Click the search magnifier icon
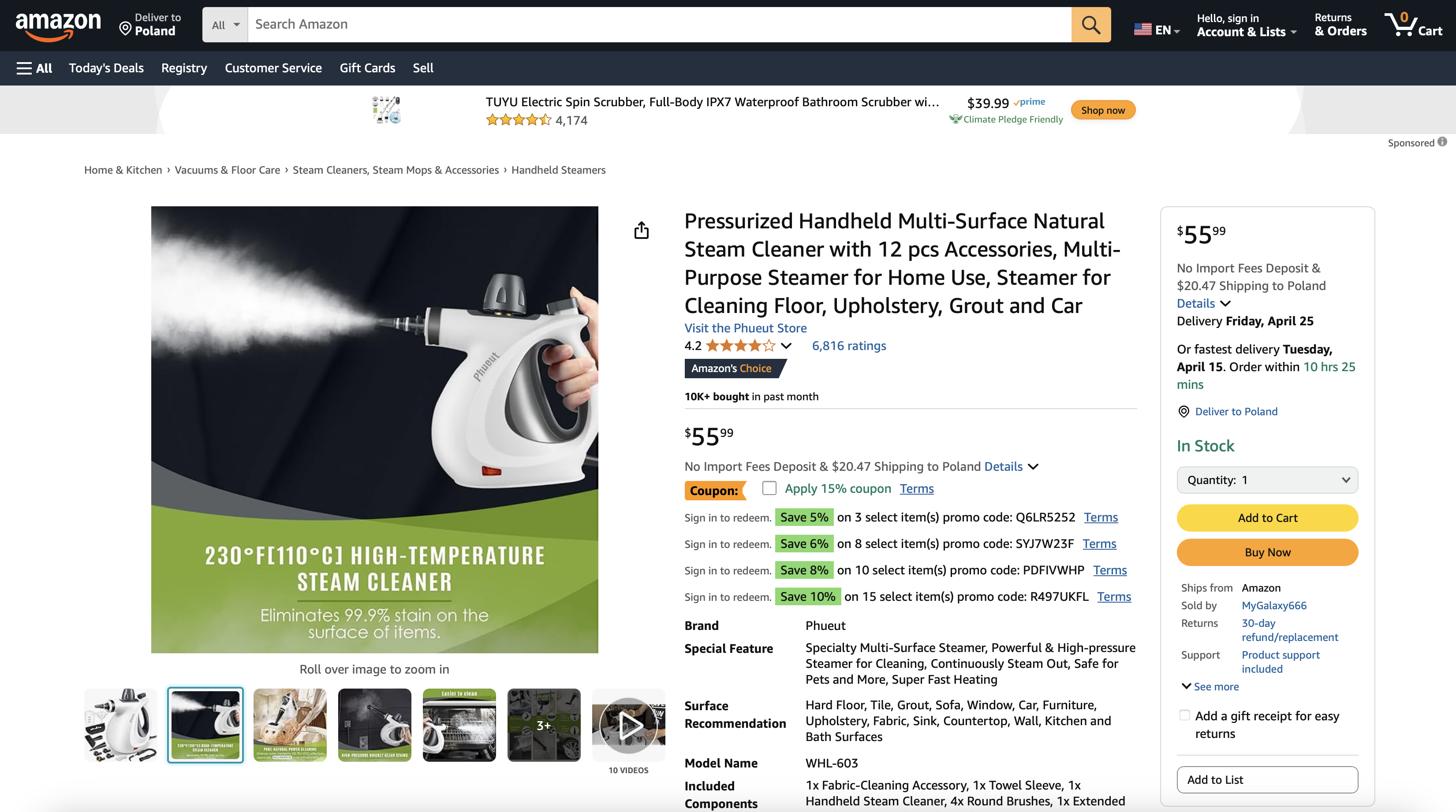The image size is (1456, 812). 1090,25
